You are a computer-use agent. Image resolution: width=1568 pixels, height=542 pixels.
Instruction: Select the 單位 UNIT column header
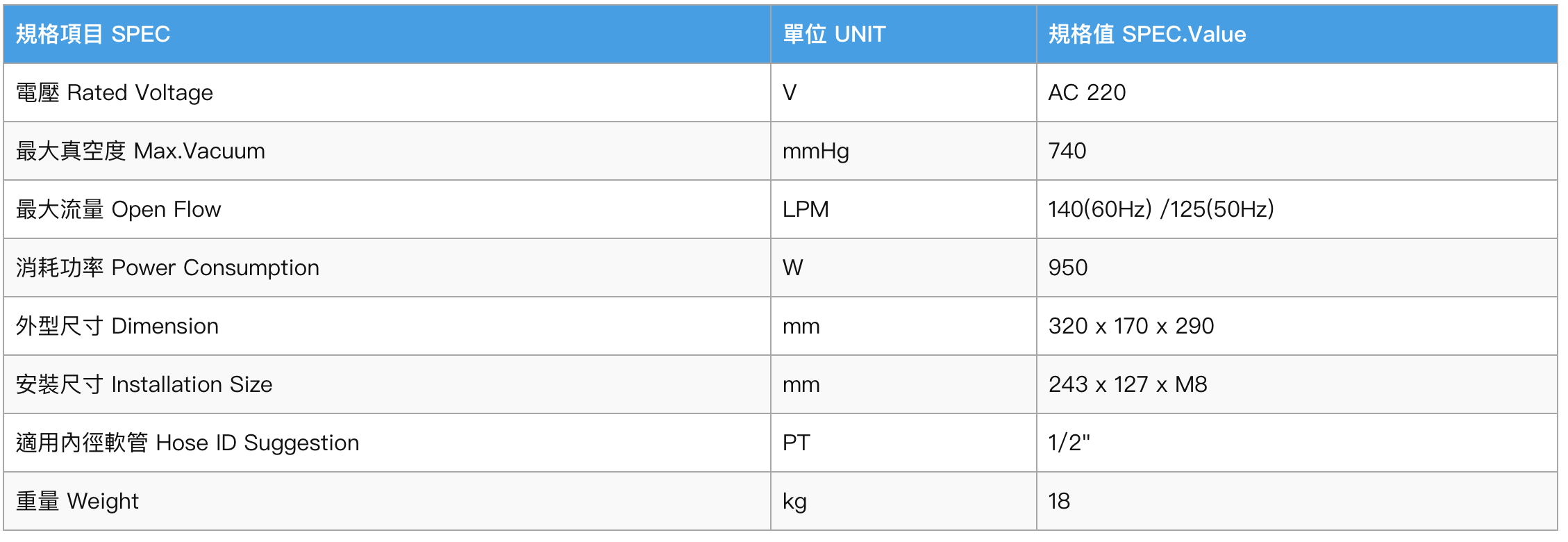pyautogui.click(x=903, y=34)
